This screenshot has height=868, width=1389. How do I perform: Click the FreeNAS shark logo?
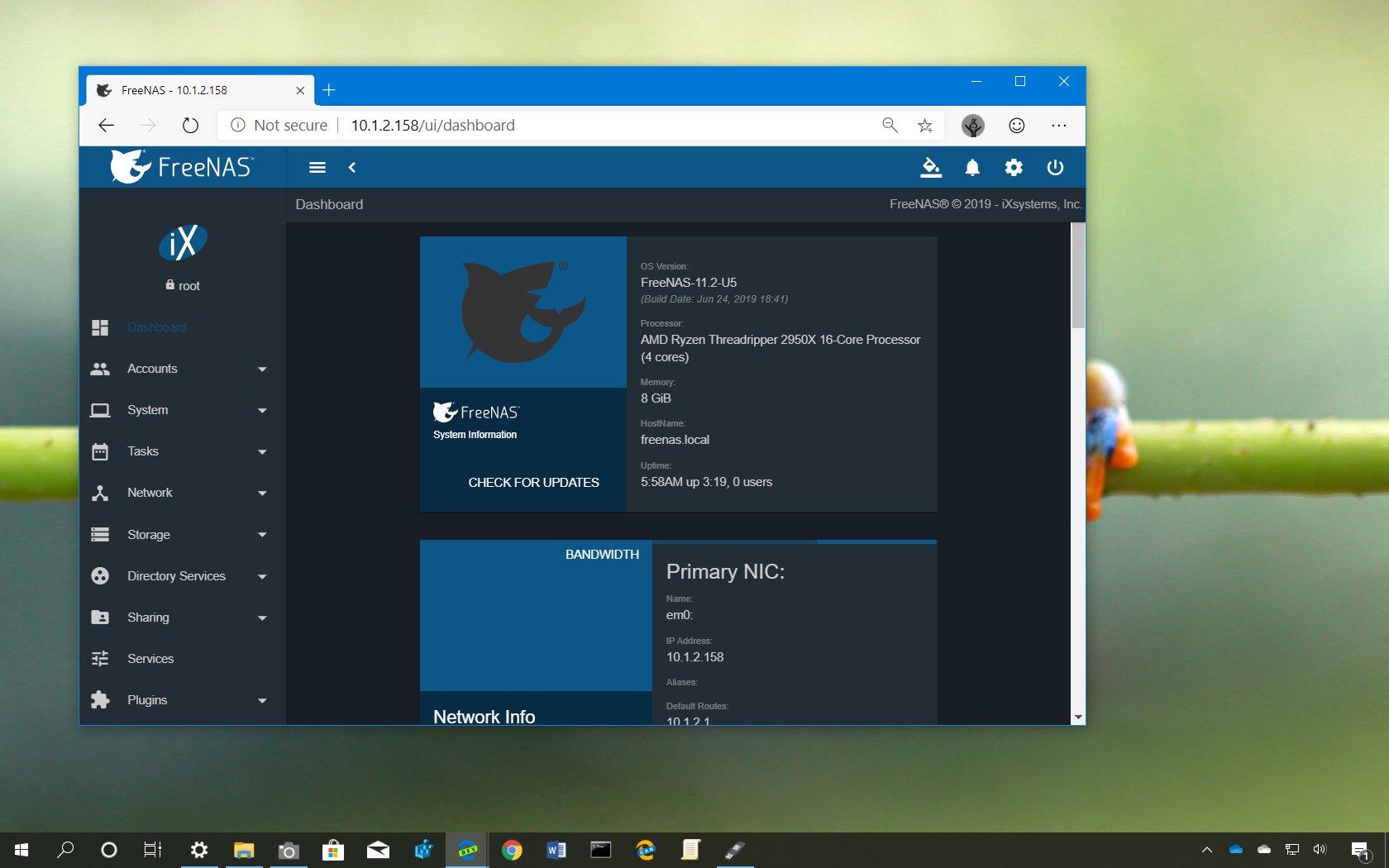click(x=128, y=165)
